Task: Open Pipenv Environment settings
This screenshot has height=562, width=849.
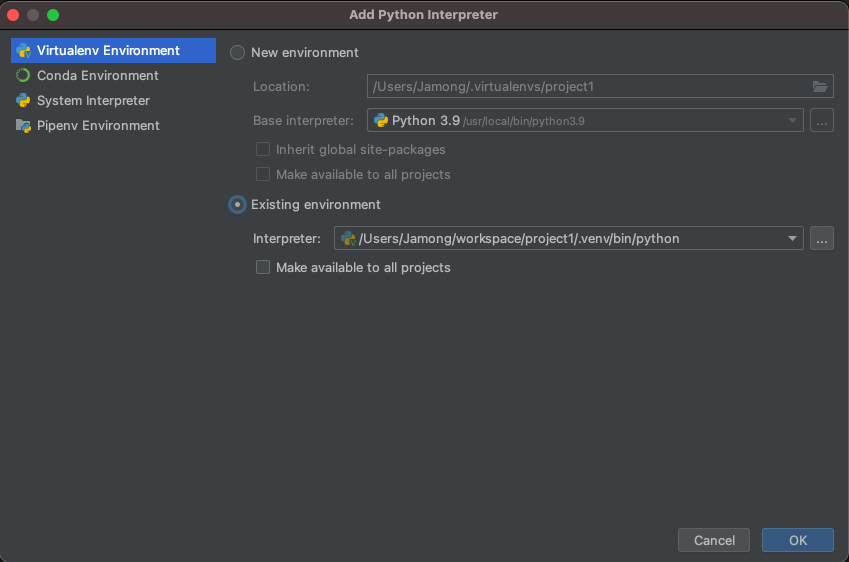Action: click(x=113, y=126)
